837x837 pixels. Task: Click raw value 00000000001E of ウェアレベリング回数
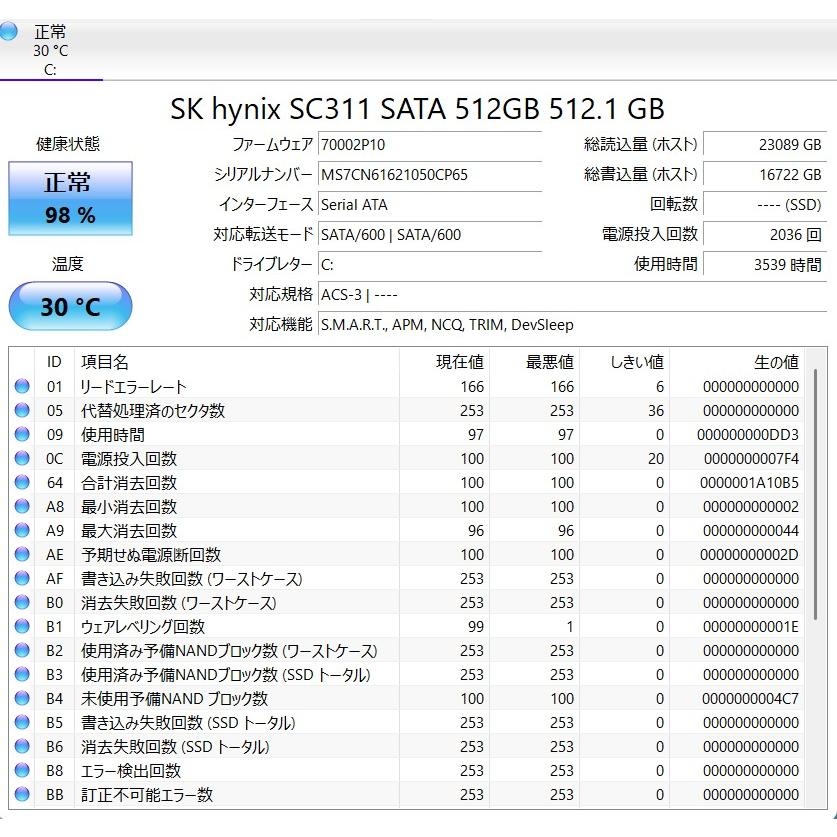pyautogui.click(x=751, y=627)
